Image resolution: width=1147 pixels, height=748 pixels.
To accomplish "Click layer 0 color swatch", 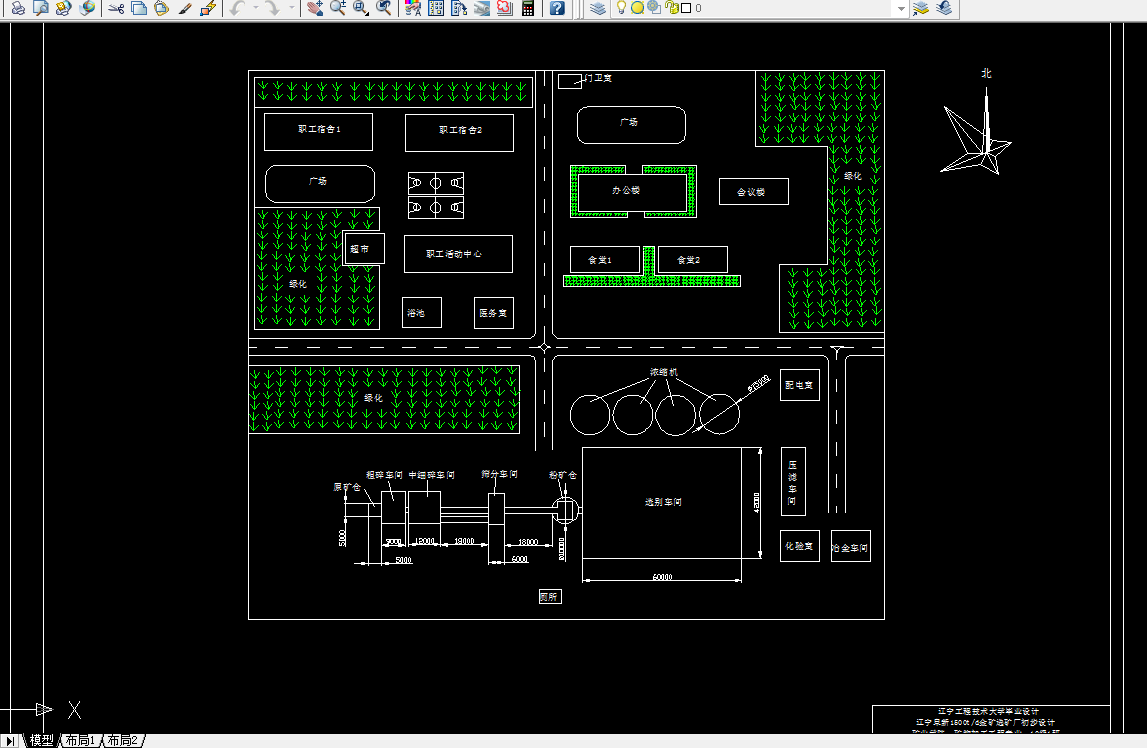I will (x=686, y=8).
